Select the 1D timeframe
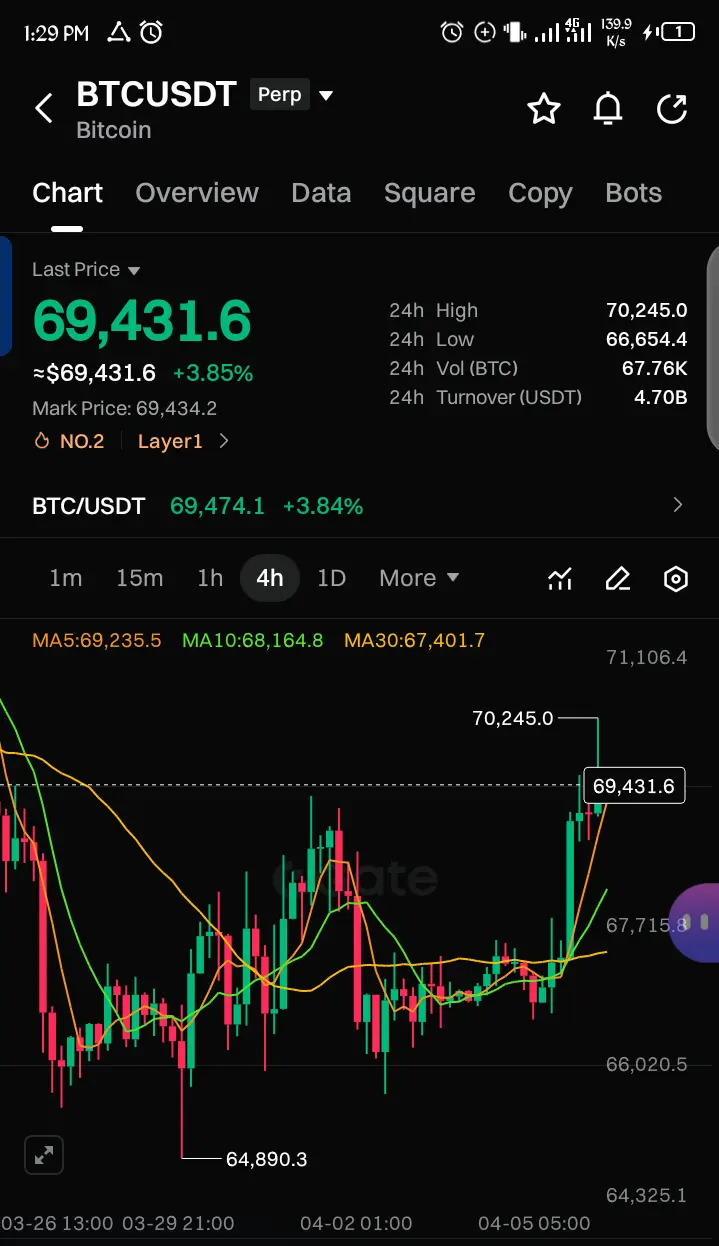The image size is (719, 1246). pyautogui.click(x=331, y=578)
